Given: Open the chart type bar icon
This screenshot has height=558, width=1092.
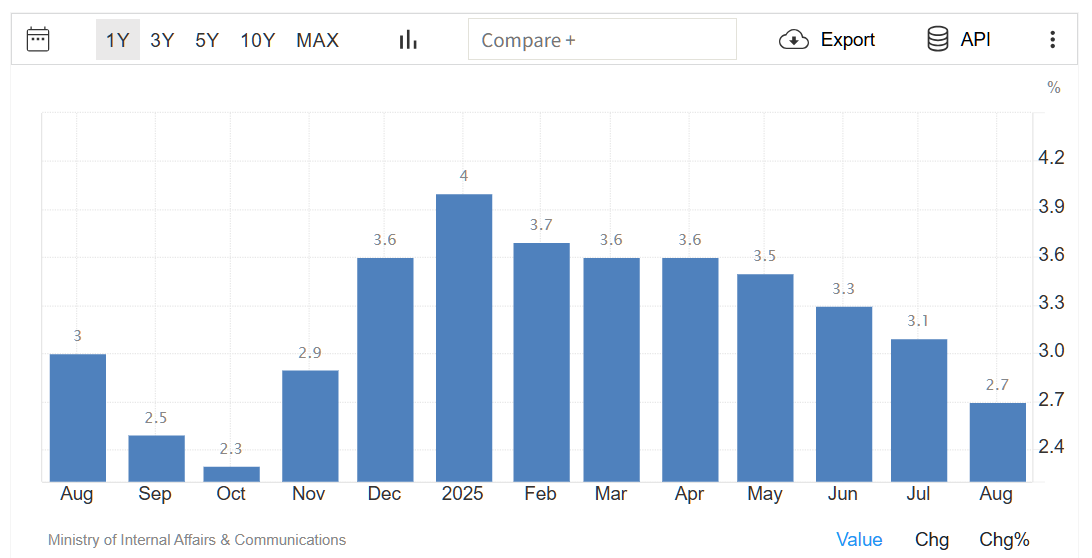Looking at the screenshot, I should tap(408, 40).
